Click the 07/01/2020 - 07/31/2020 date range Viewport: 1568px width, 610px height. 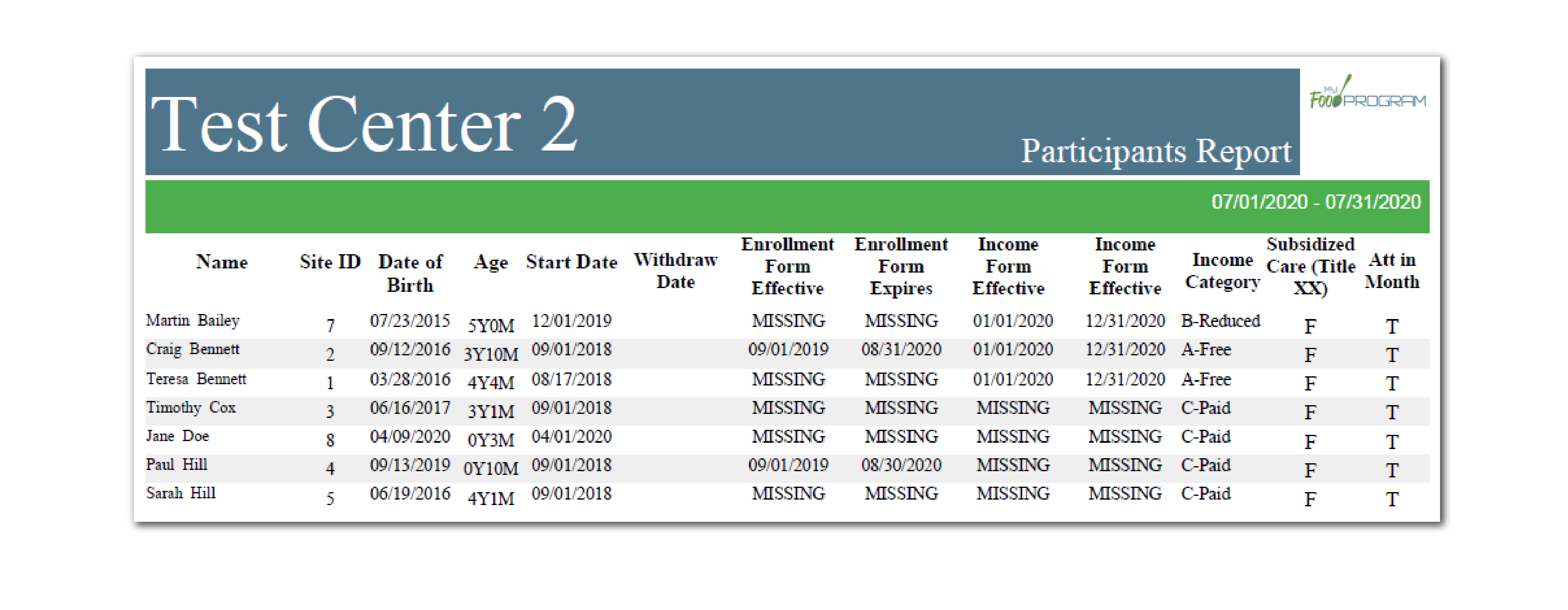tap(1316, 202)
